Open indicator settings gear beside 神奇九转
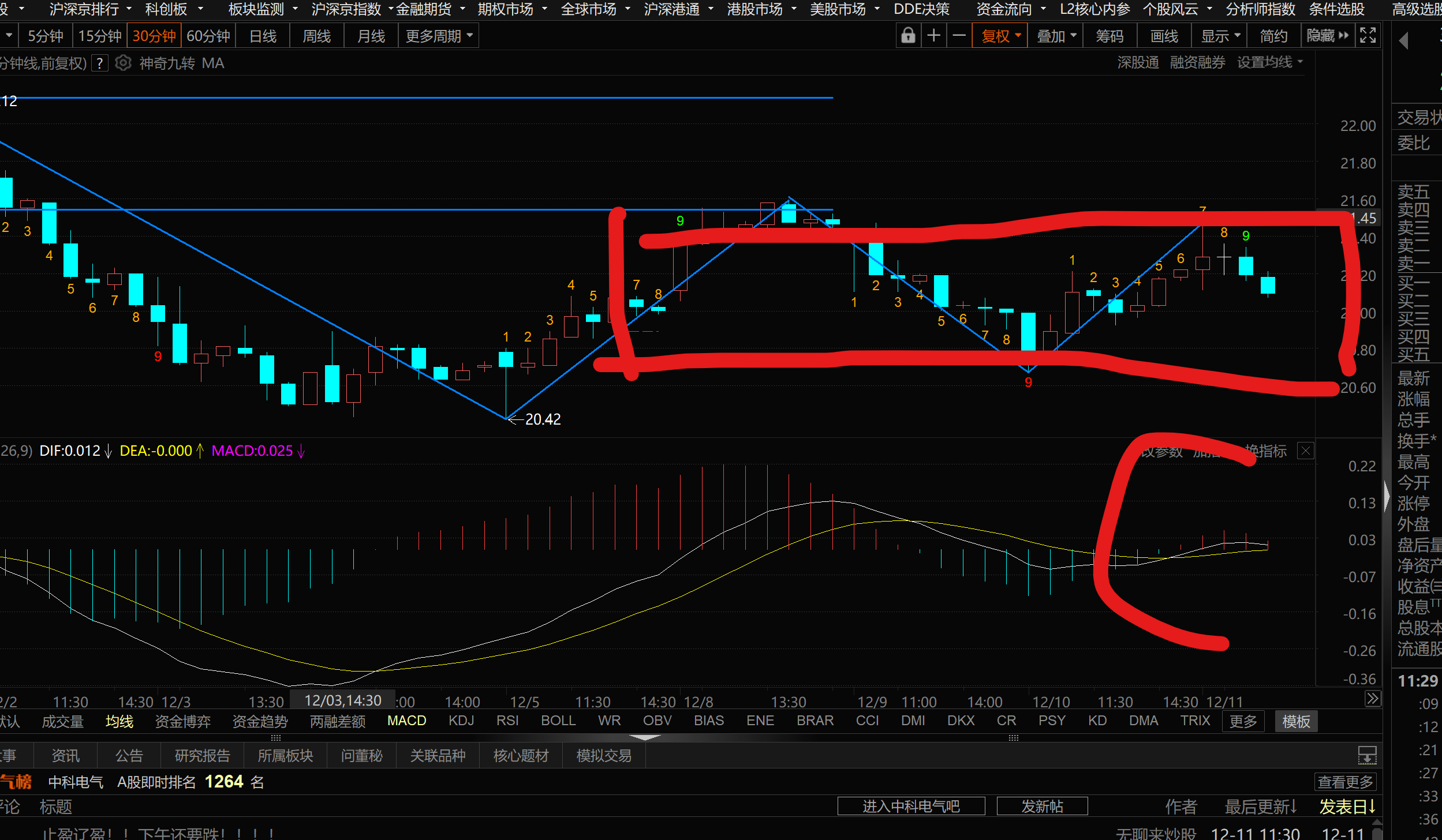The image size is (1442, 840). coord(123,63)
